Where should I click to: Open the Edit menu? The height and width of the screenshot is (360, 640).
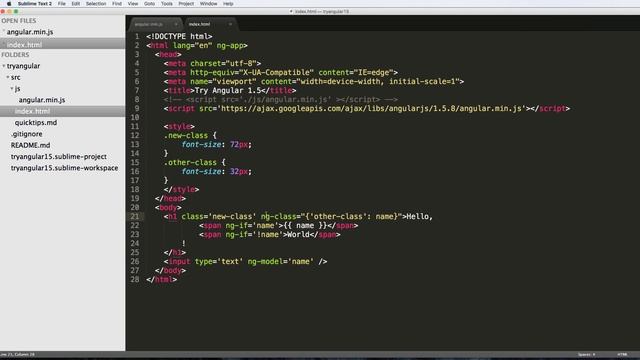[76, 4]
